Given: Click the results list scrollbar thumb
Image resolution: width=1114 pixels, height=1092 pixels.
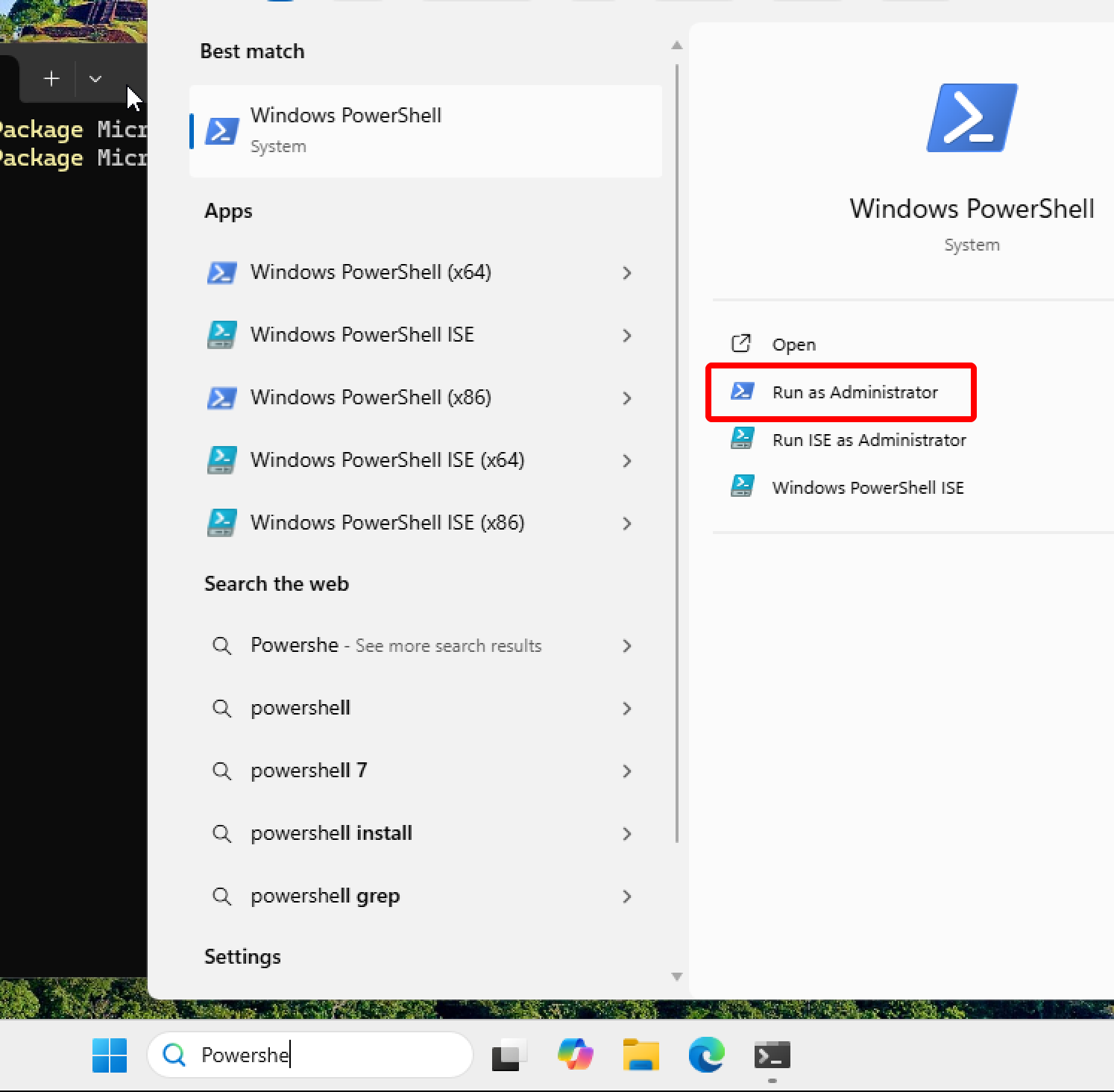Looking at the screenshot, I should tap(677, 454).
